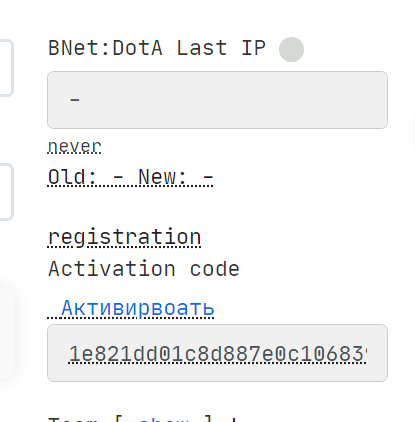This screenshot has height=422, width=415.
Task: Open the partially visible "show" link at bottom
Action: click(166, 419)
